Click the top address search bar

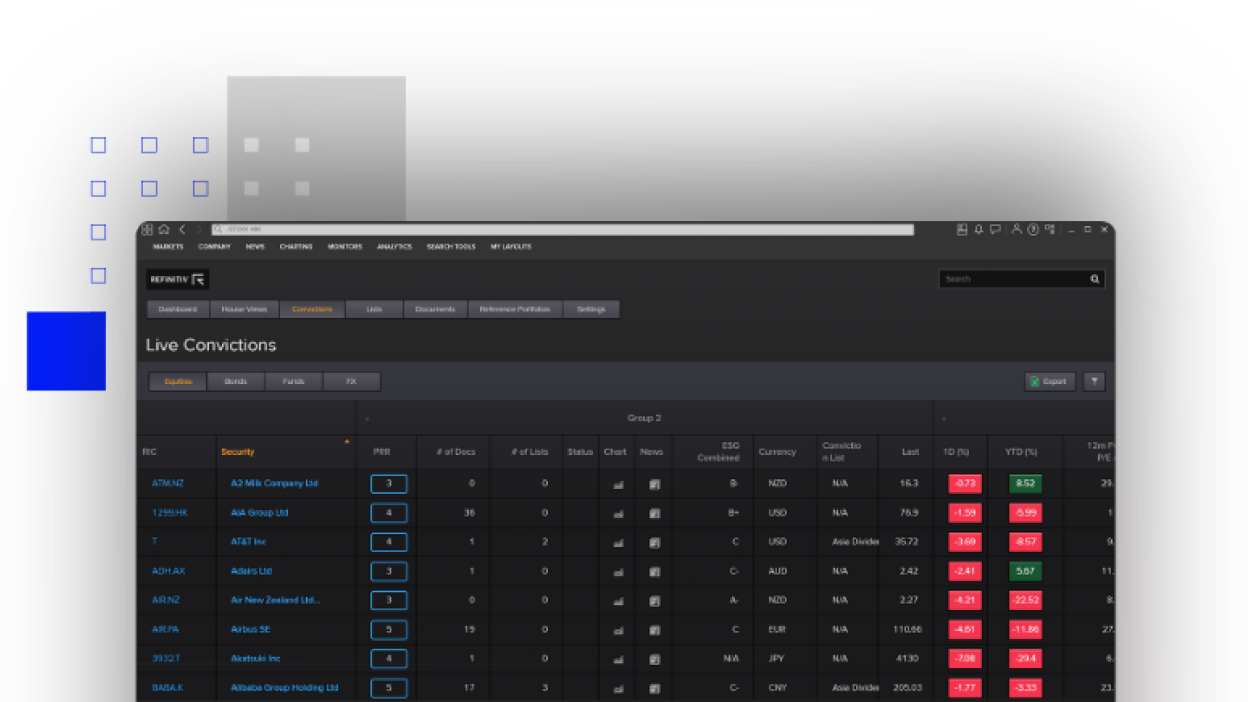[x=563, y=229]
